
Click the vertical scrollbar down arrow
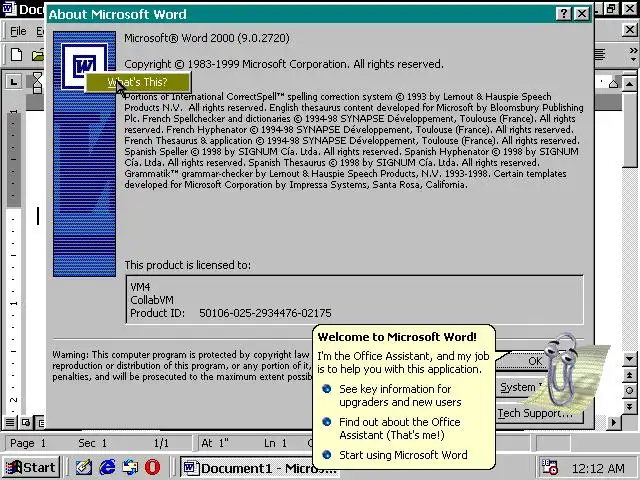629,359
